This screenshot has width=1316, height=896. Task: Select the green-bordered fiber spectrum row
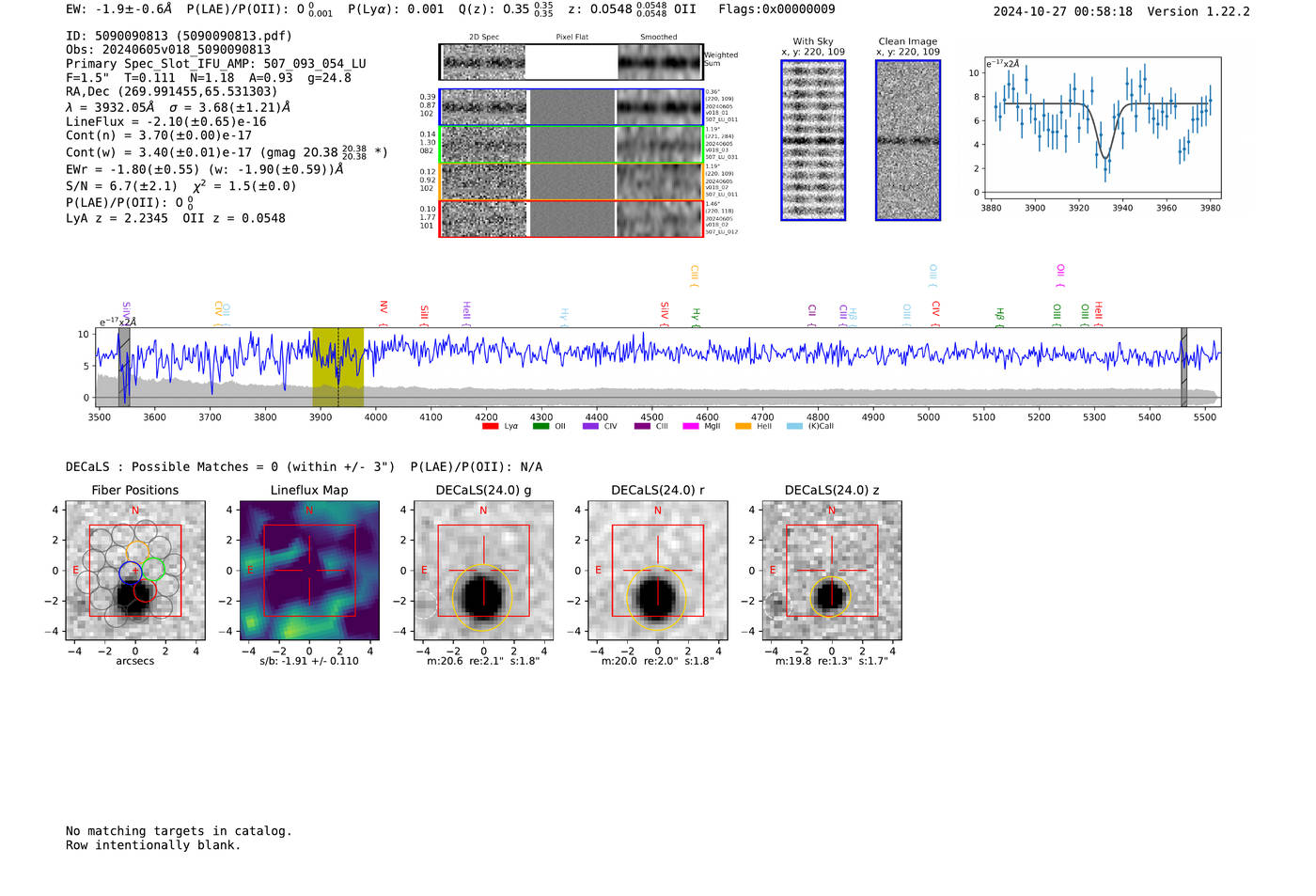click(x=571, y=145)
